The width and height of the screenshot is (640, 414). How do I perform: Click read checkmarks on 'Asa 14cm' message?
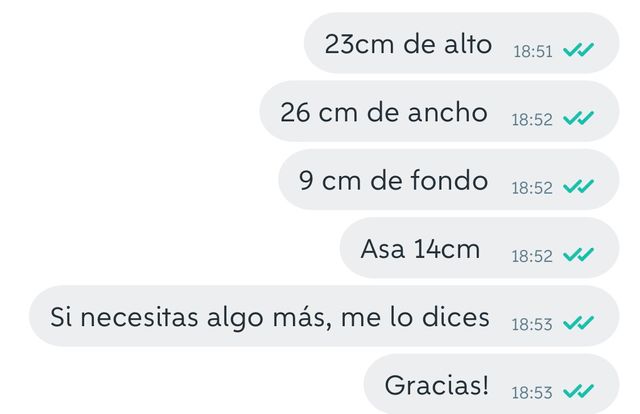pos(578,255)
